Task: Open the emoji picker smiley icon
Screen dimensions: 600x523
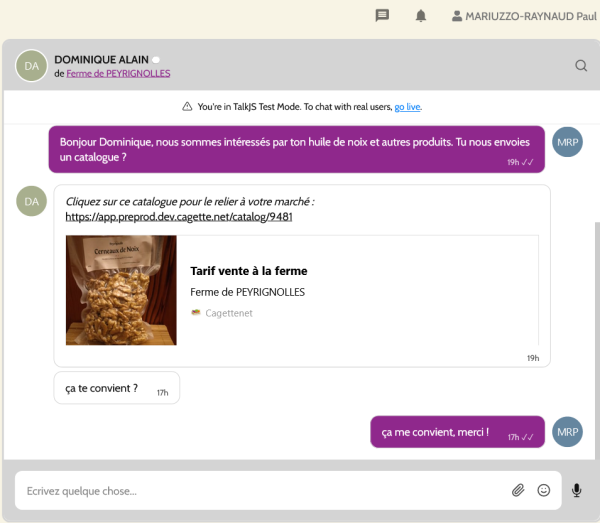Action: point(544,490)
